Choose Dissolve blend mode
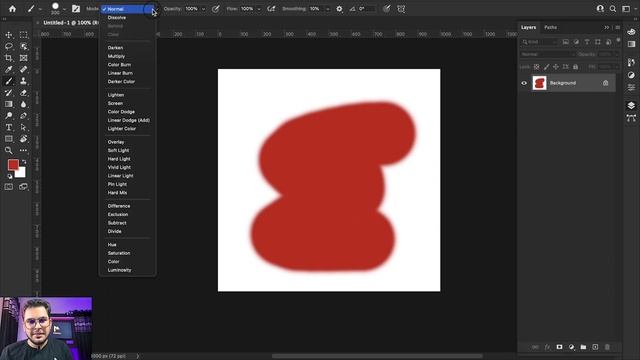640x360 pixels. tap(117, 18)
